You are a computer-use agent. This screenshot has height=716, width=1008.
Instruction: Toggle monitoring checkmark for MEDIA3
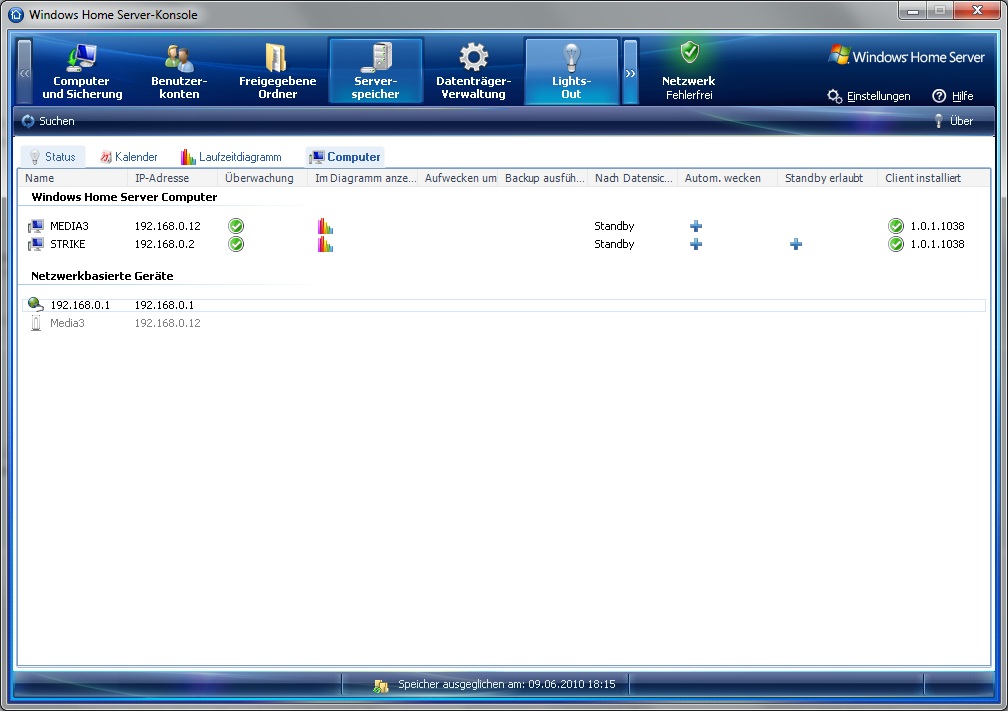(236, 226)
